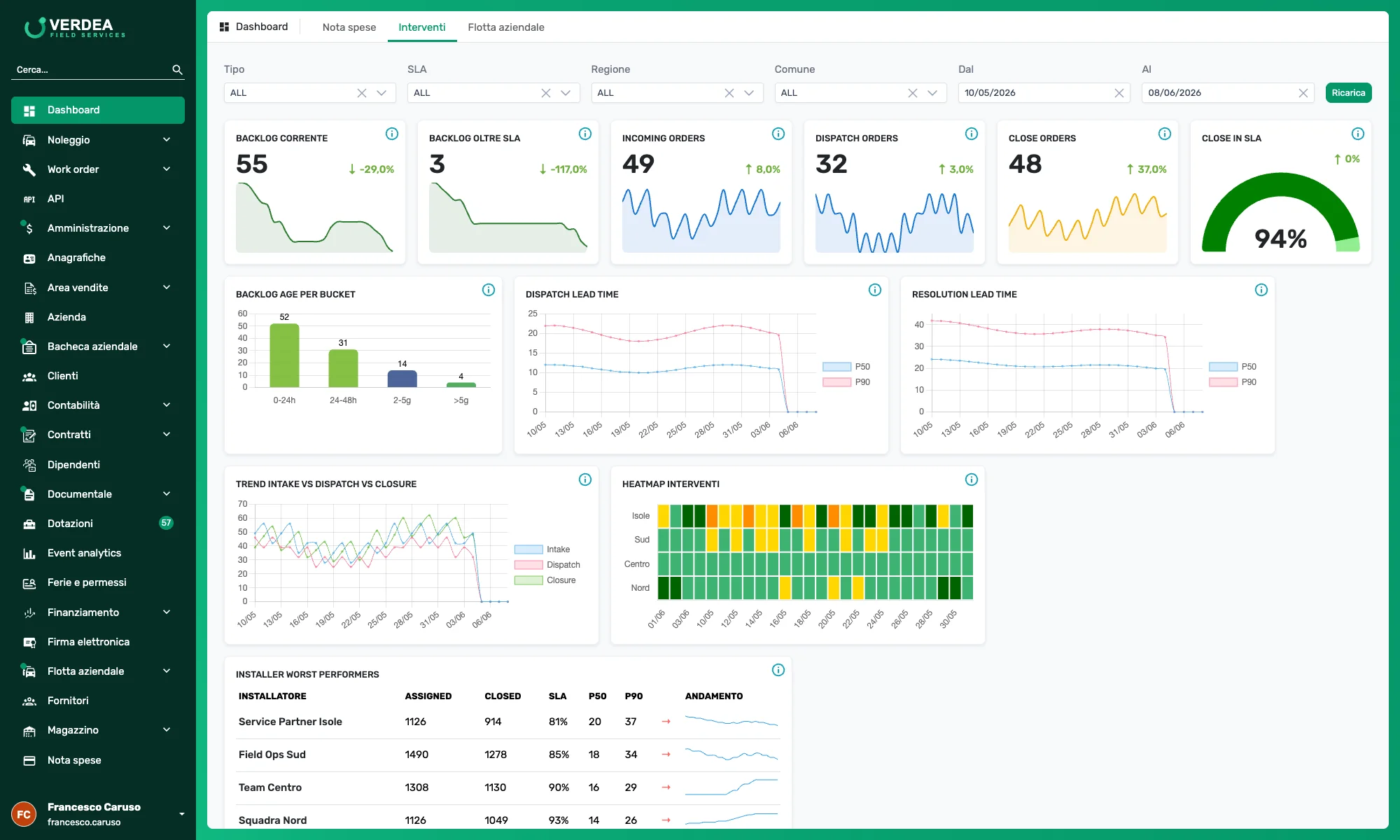Click the Dotazioni briefcase icon

29,524
